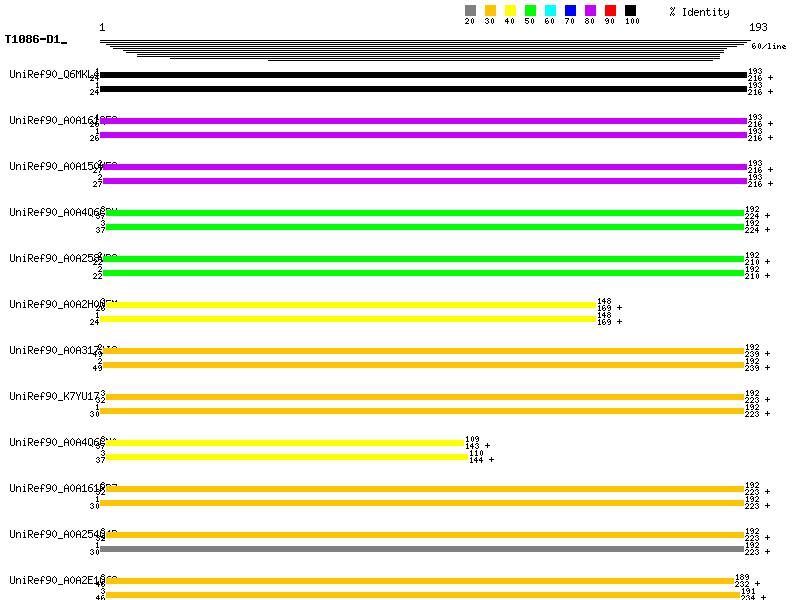Image resolution: width=800 pixels, height=600 pixels.
Task: Click the gray 20% identity legend swatch
Action: 470,10
